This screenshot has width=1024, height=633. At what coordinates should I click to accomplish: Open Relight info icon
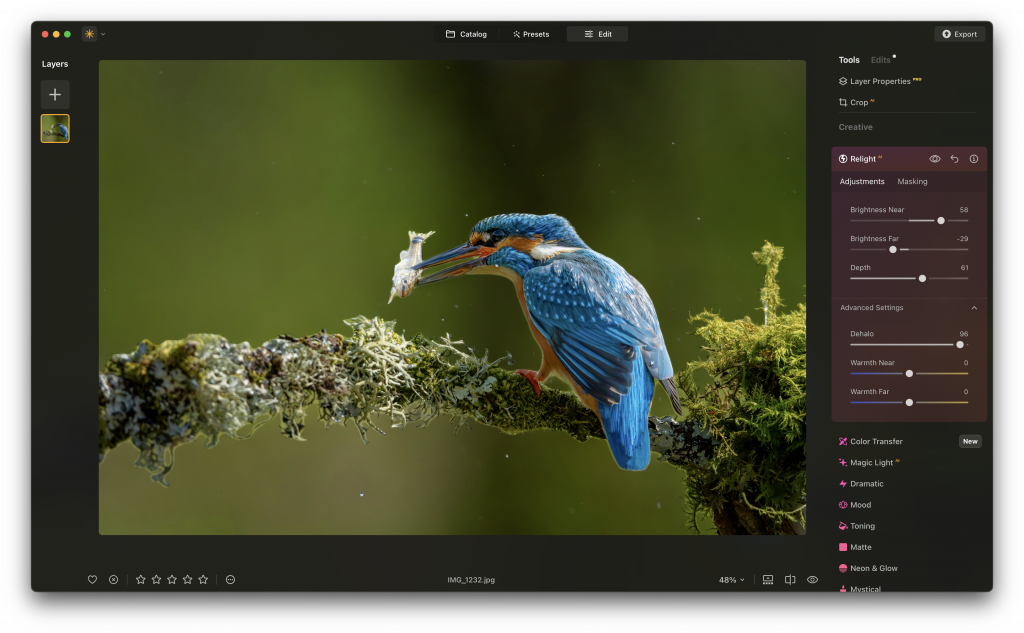[974, 159]
